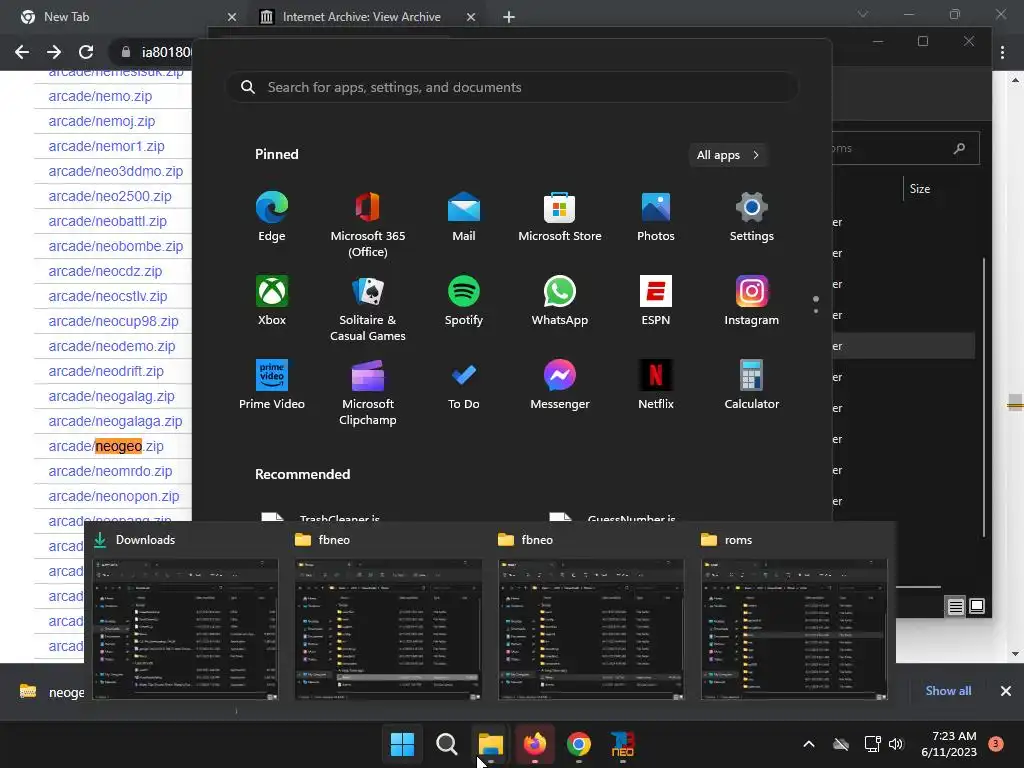This screenshot has width=1024, height=768.
Task: Launch the Mail app
Action: pos(464,217)
